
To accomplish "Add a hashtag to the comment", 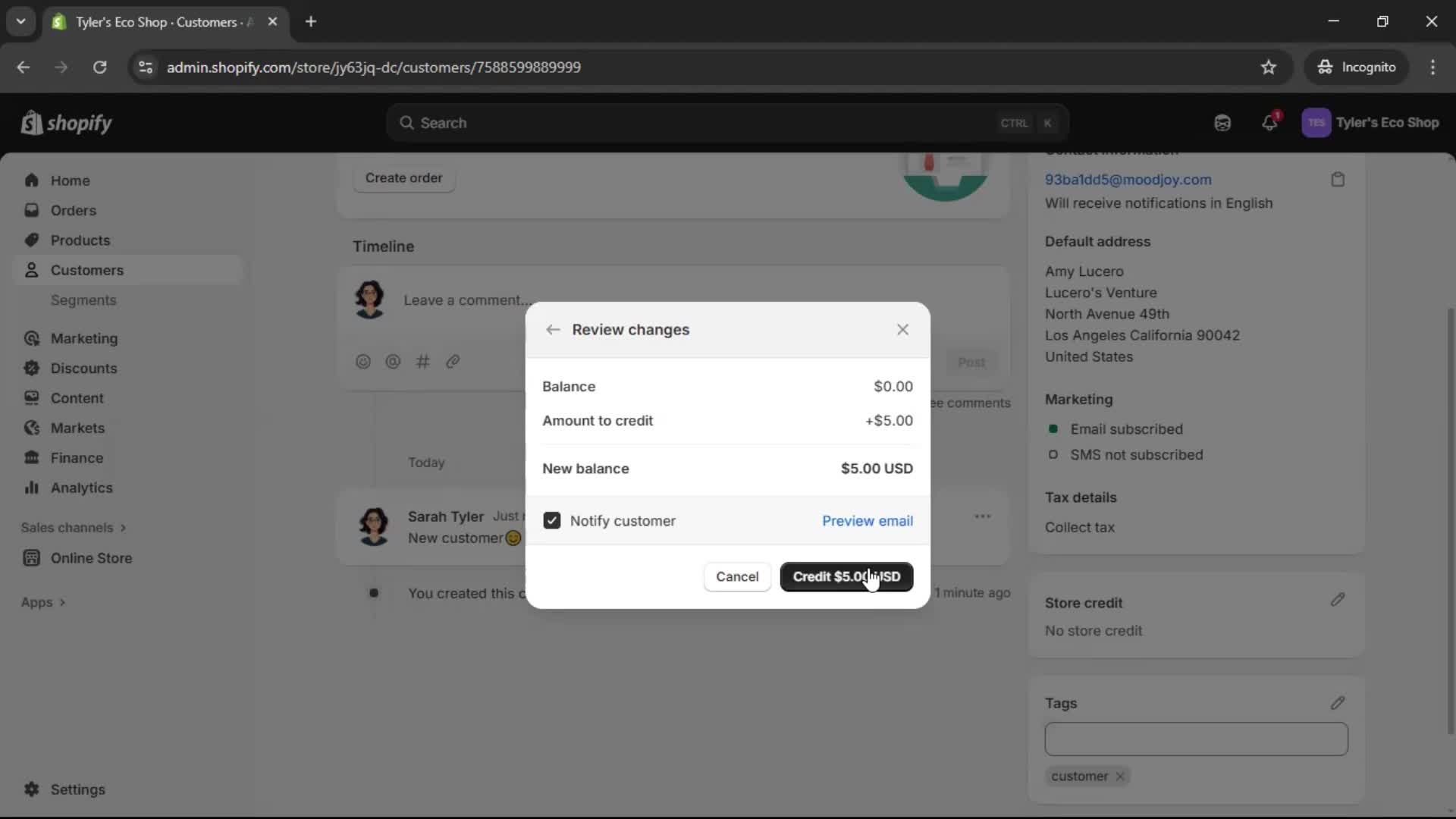I will coord(423,362).
